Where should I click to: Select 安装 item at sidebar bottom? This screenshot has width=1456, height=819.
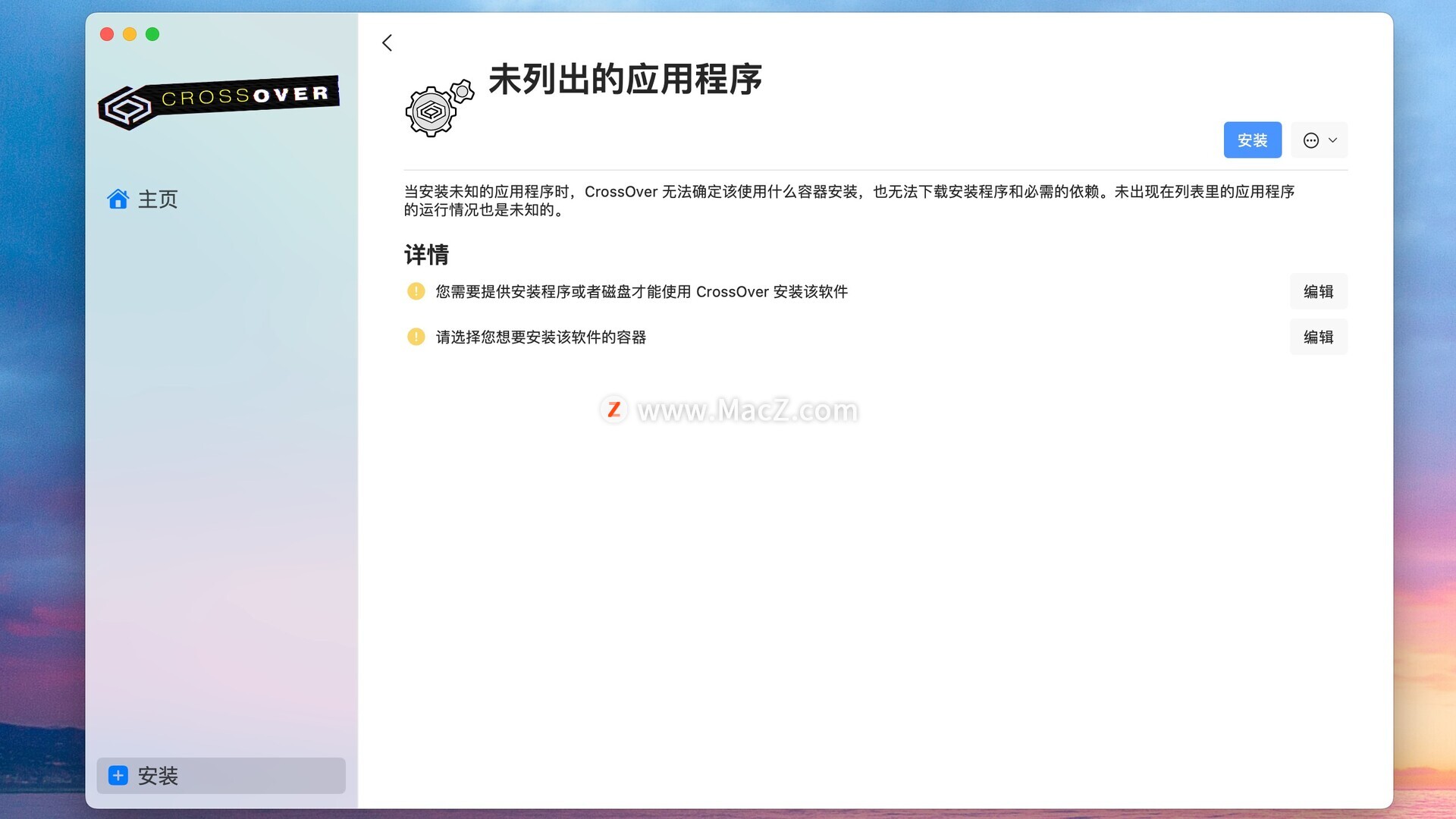point(221,775)
